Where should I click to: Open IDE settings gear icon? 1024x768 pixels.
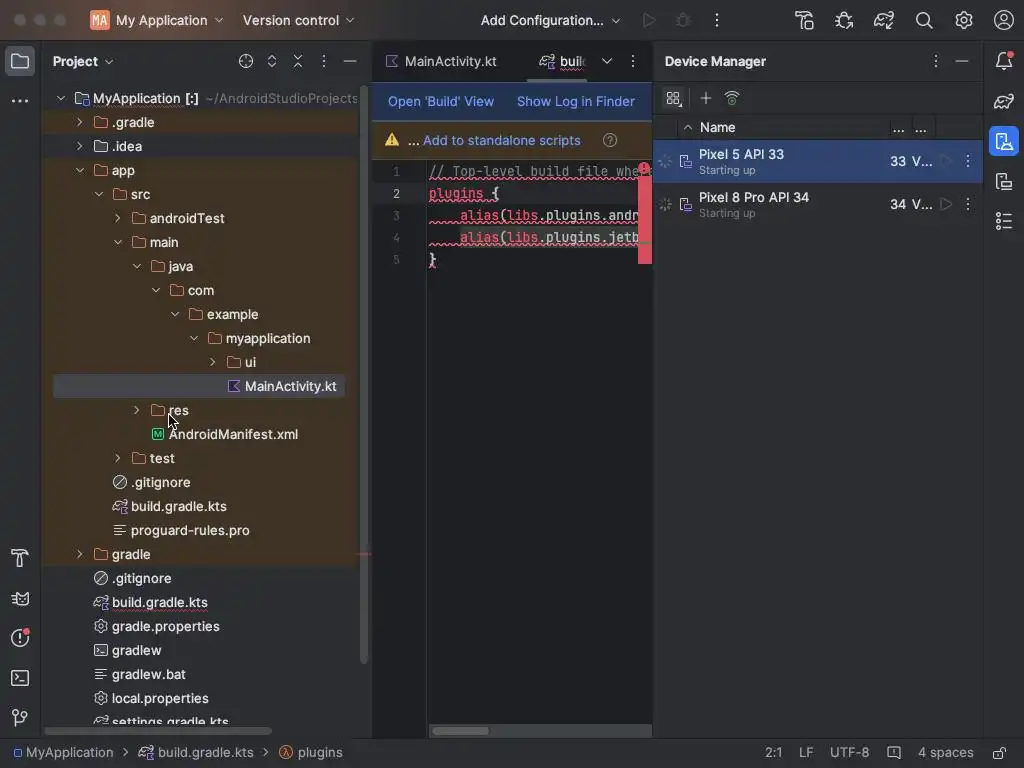[x=963, y=20]
